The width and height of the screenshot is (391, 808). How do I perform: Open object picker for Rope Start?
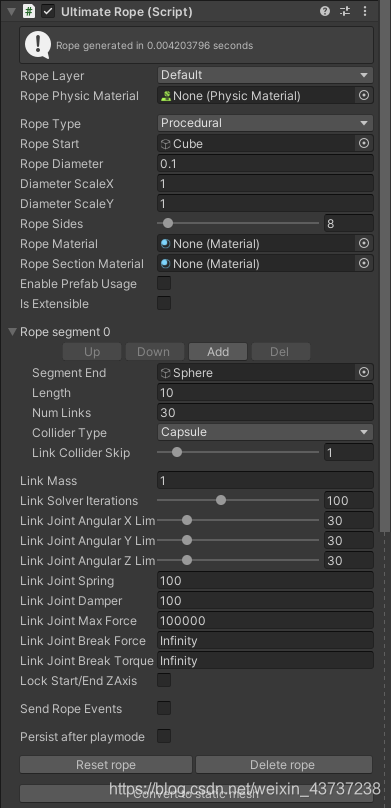[364, 143]
